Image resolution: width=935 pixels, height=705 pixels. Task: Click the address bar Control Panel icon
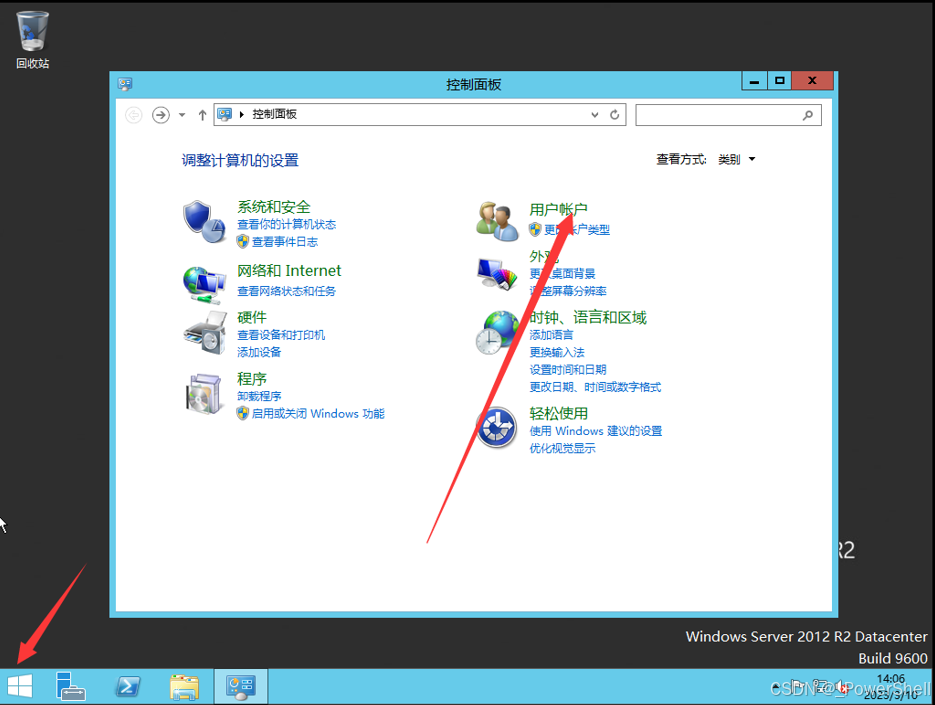224,115
